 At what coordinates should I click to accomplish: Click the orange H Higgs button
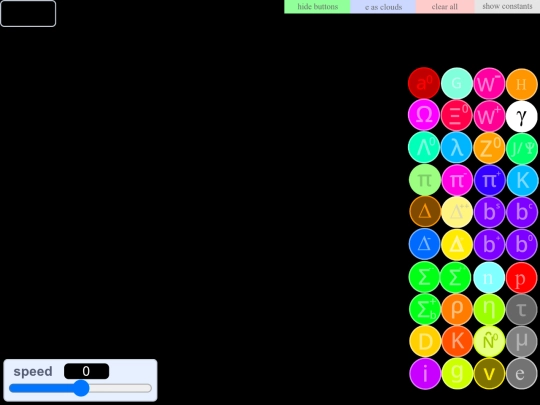(522, 84)
